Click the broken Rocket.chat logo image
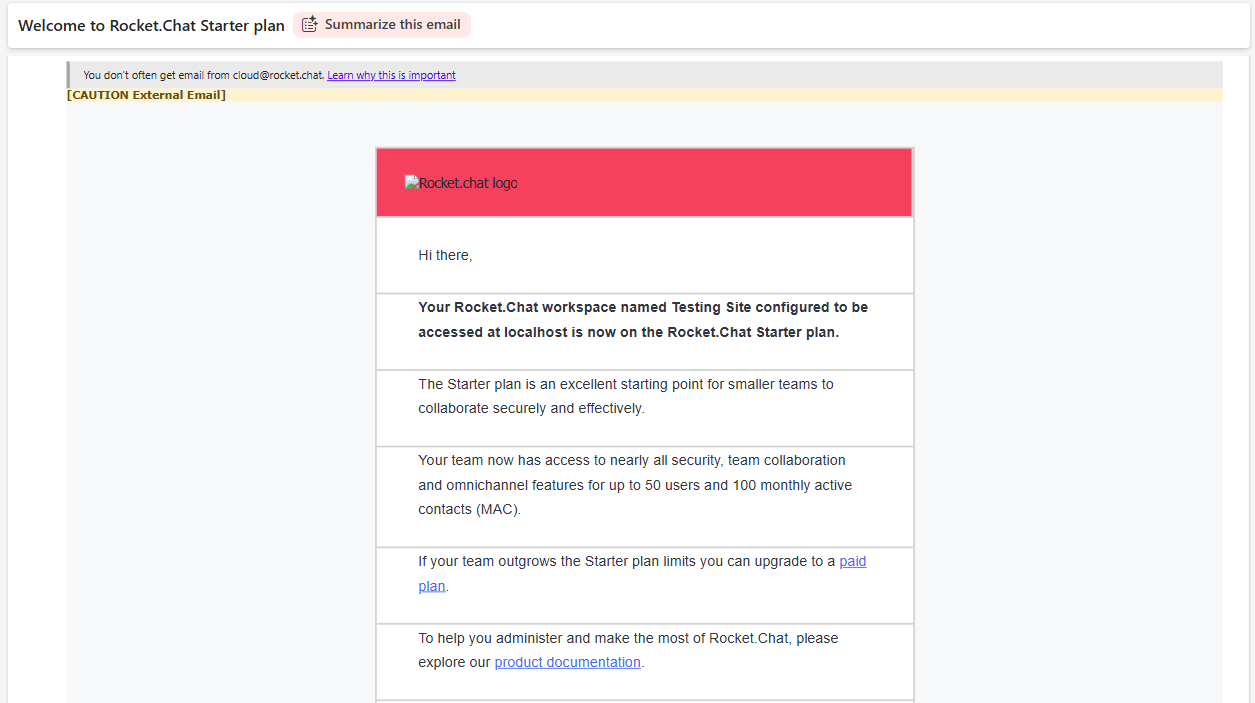 click(x=461, y=183)
